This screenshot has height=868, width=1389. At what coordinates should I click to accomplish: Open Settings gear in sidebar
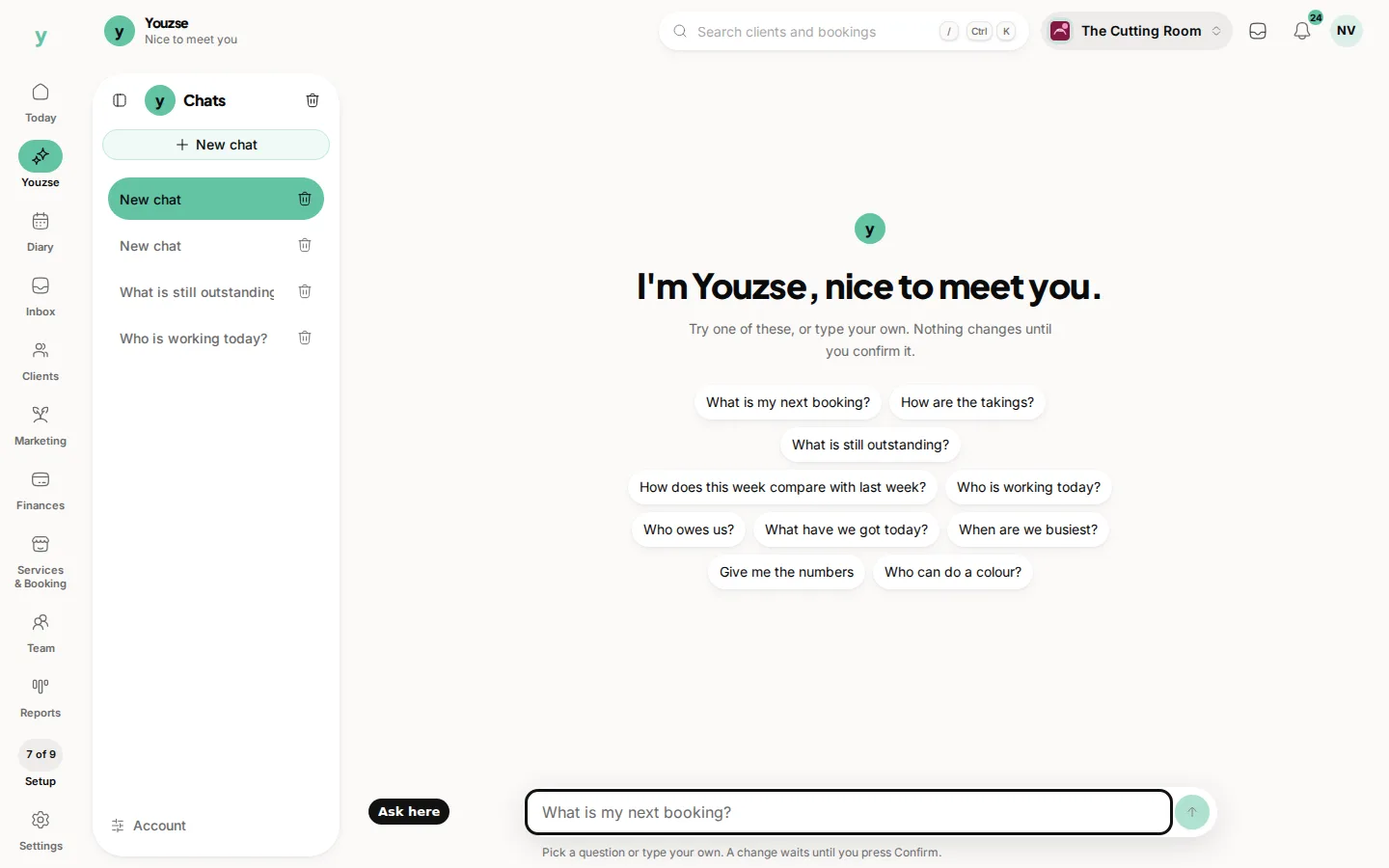pos(41,831)
